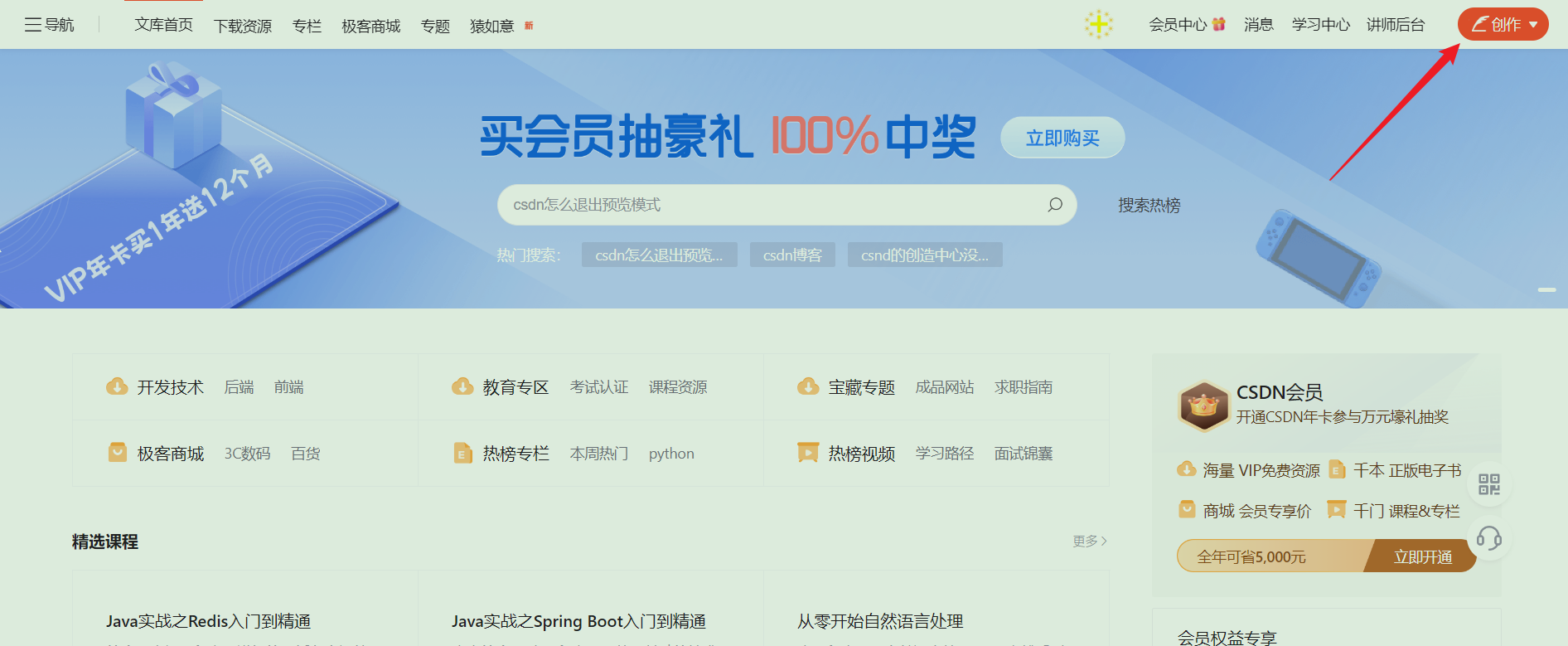The image size is (1568, 646).
Task: Open 讲师后台 in the header
Action: pos(1396,25)
